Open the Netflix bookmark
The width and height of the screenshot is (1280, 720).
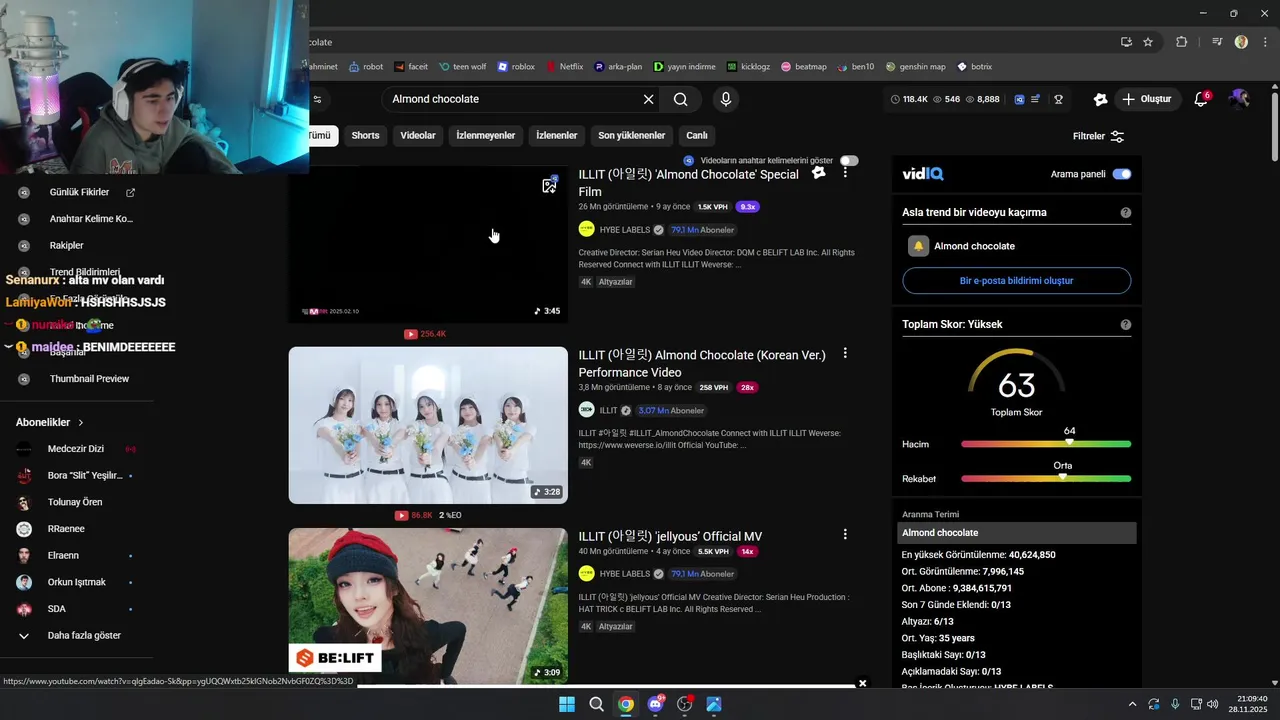click(x=564, y=67)
